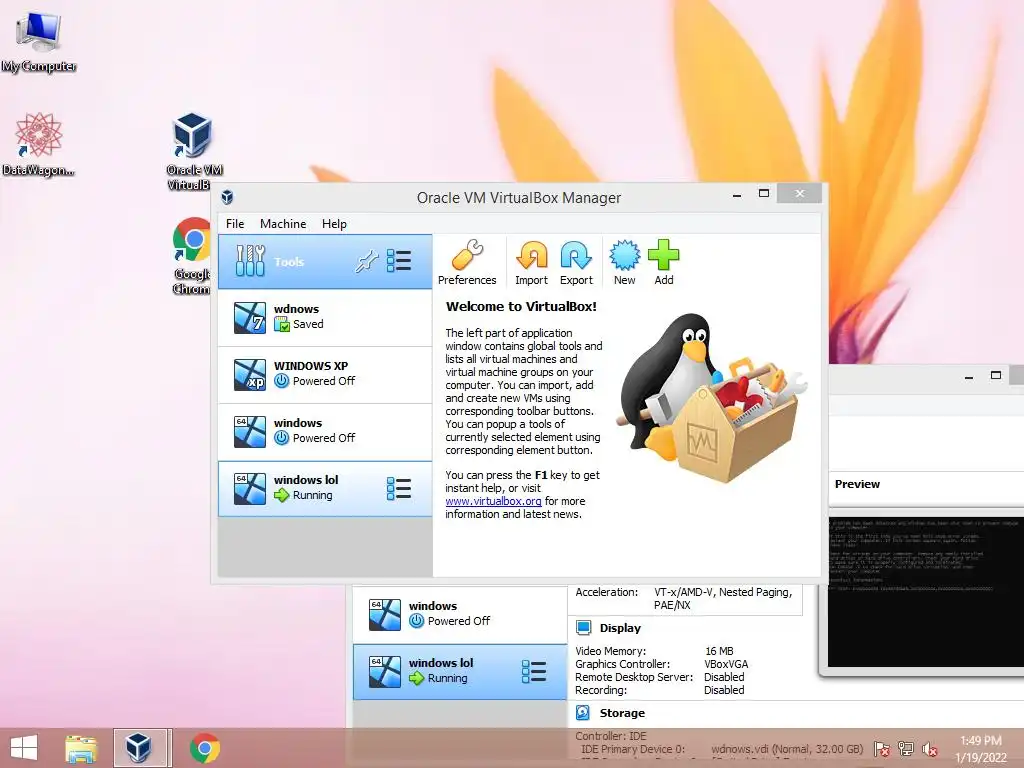Select windows machine in the background window
The image size is (1024, 768).
pos(460,614)
